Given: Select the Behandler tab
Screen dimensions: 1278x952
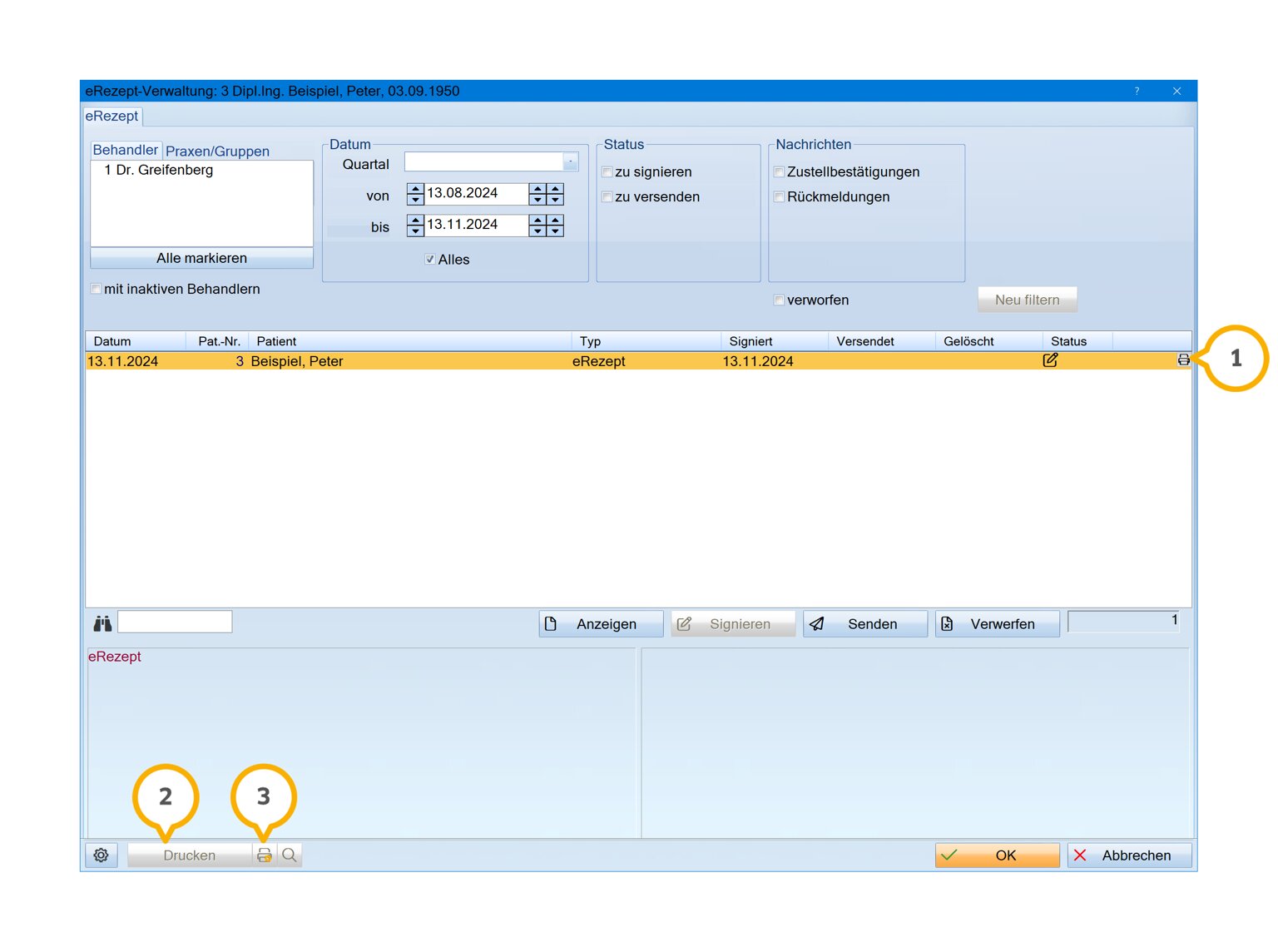Looking at the screenshot, I should pos(125,150).
